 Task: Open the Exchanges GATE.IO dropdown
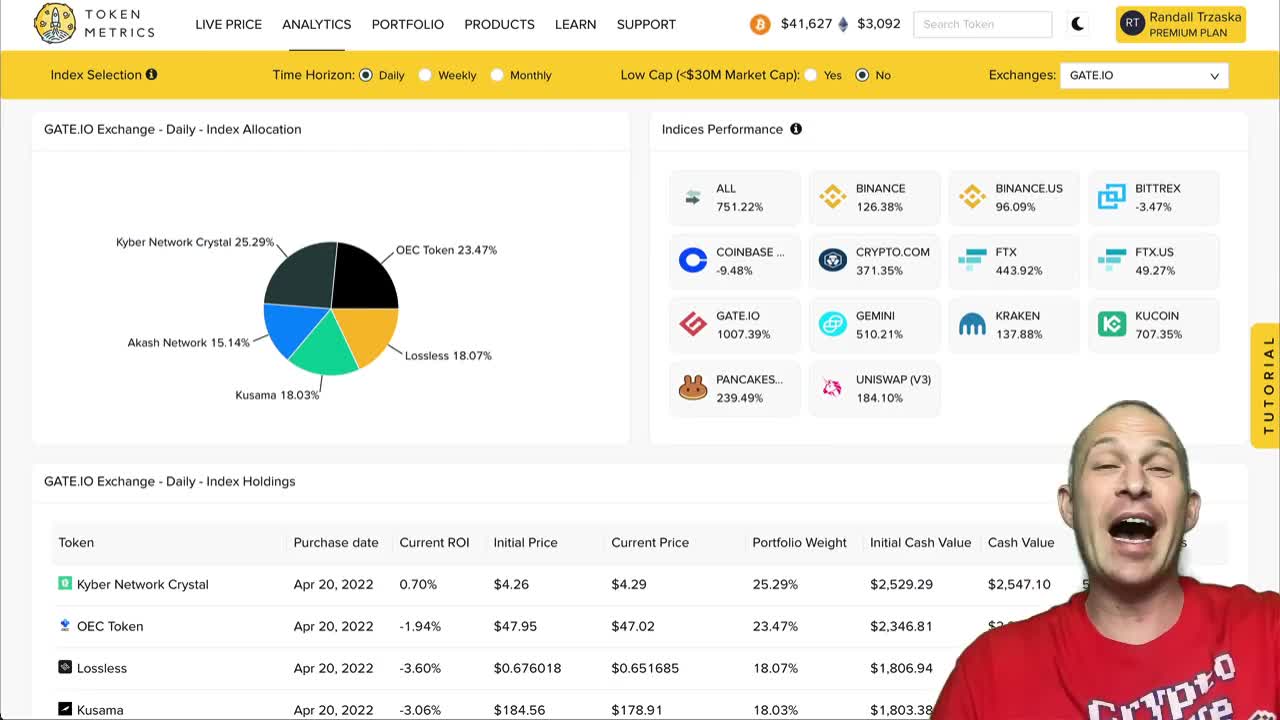click(x=1144, y=75)
